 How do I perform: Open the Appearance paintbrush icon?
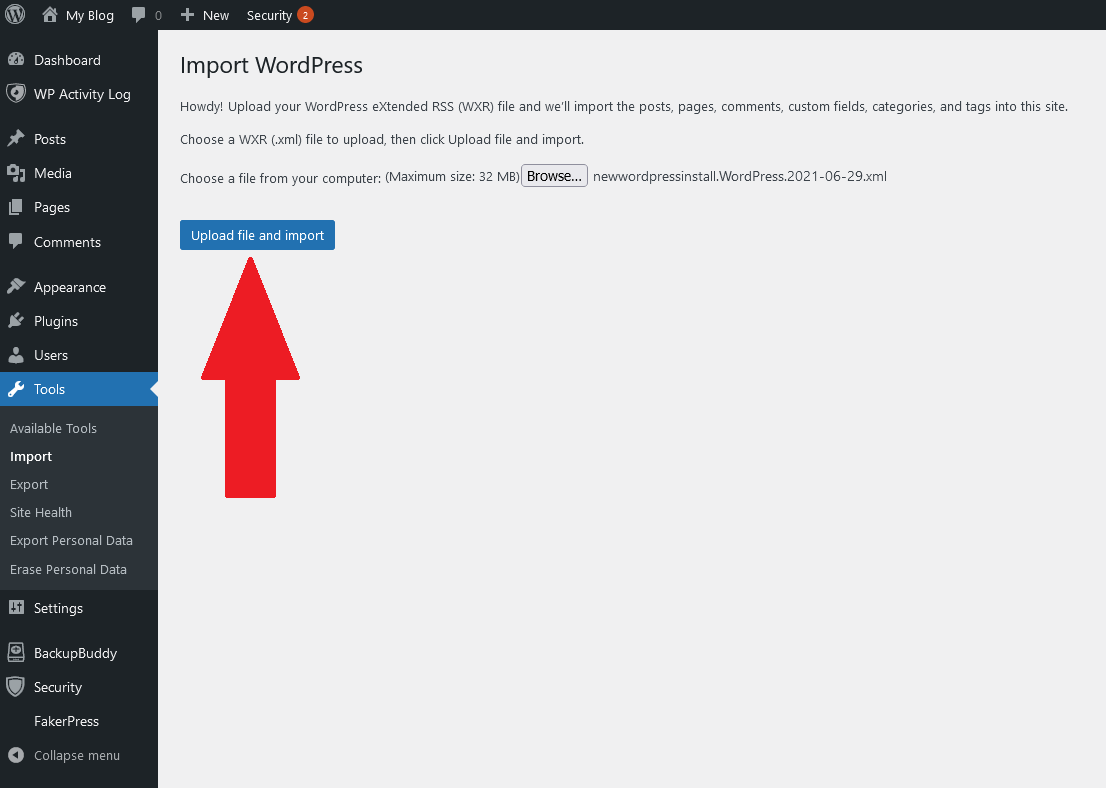16,286
